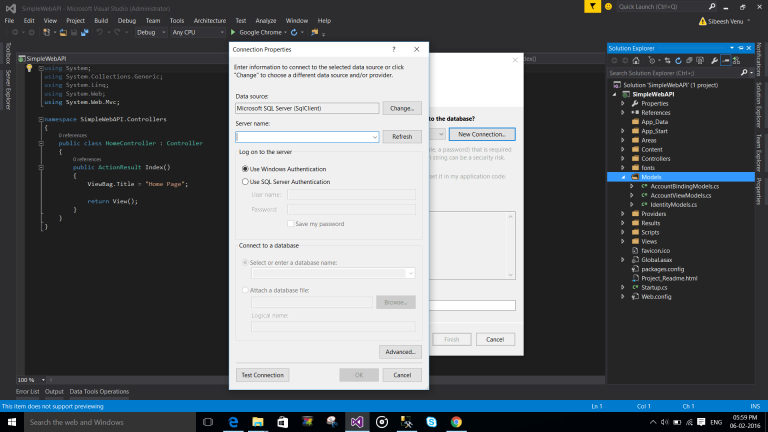Click the Collapse All icon in Solution Explorer

(x=688, y=60)
